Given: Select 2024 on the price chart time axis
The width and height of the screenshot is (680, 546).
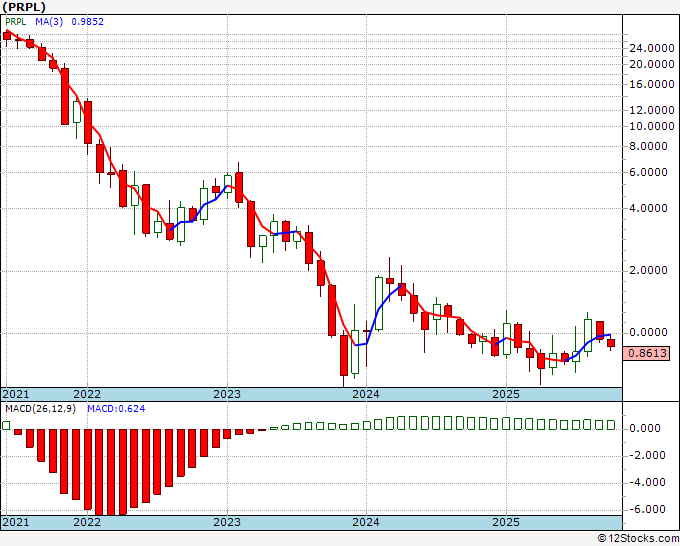Looking at the screenshot, I should [366, 394].
